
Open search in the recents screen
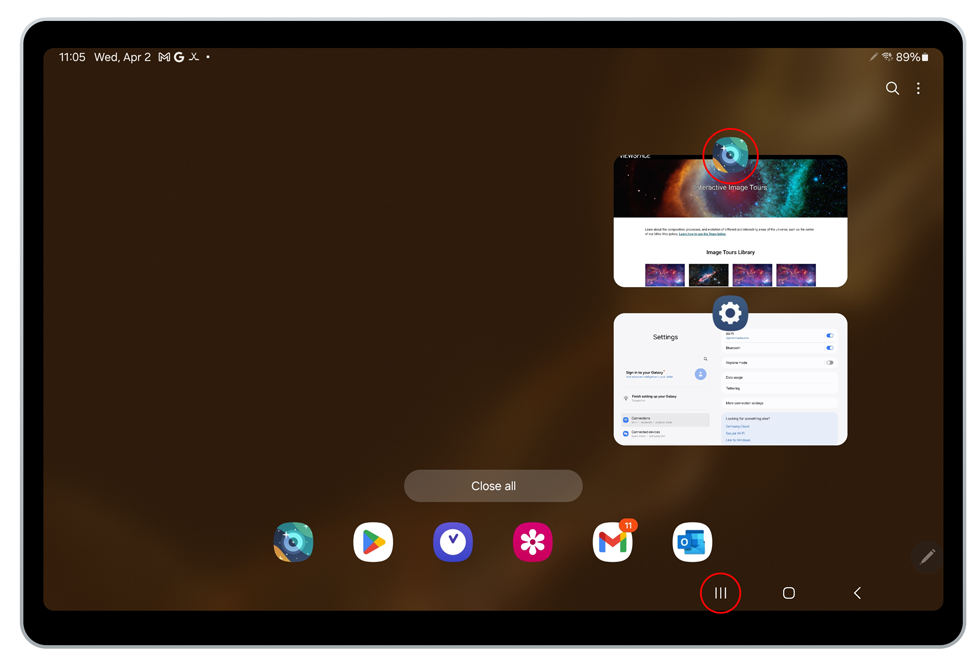click(x=892, y=88)
